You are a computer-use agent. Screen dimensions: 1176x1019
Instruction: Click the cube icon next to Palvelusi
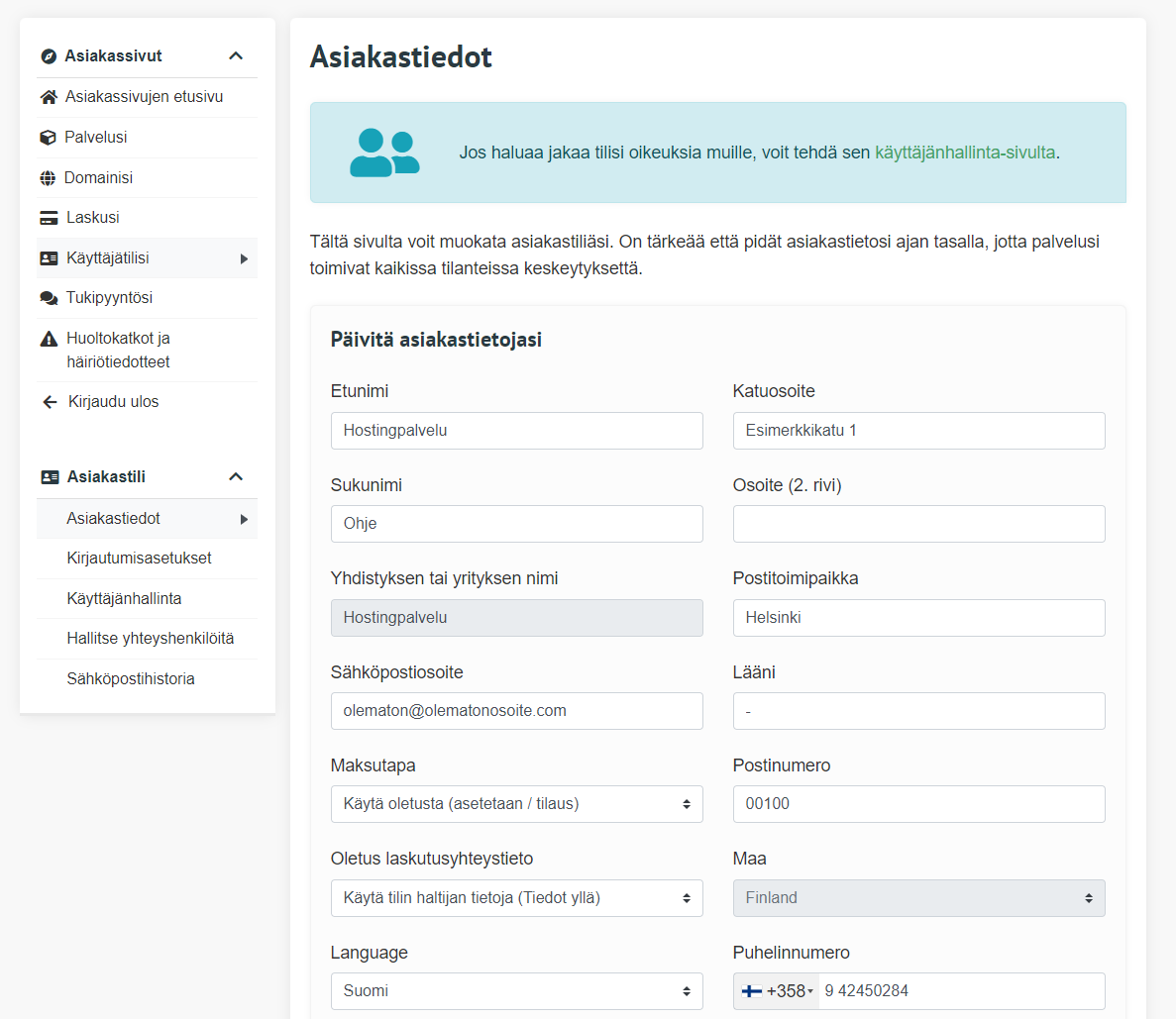pos(48,138)
